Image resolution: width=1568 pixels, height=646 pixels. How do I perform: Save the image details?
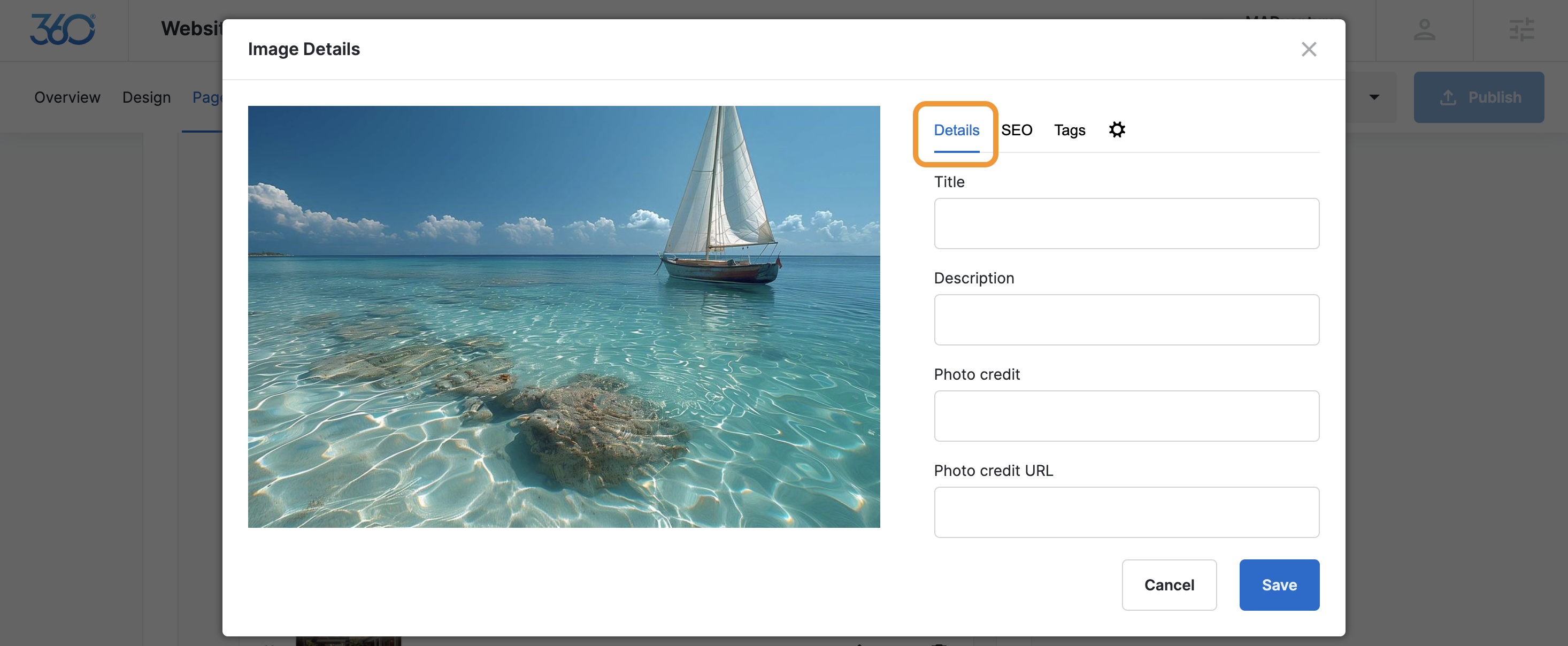(x=1279, y=585)
